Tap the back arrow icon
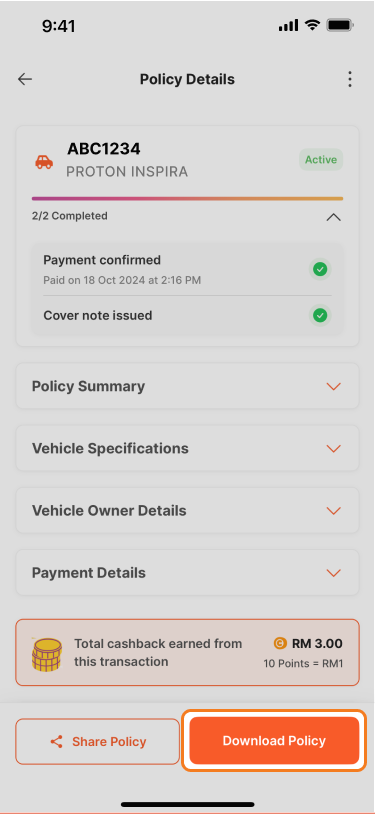Screen dimensions: 375x814 tap(25, 79)
